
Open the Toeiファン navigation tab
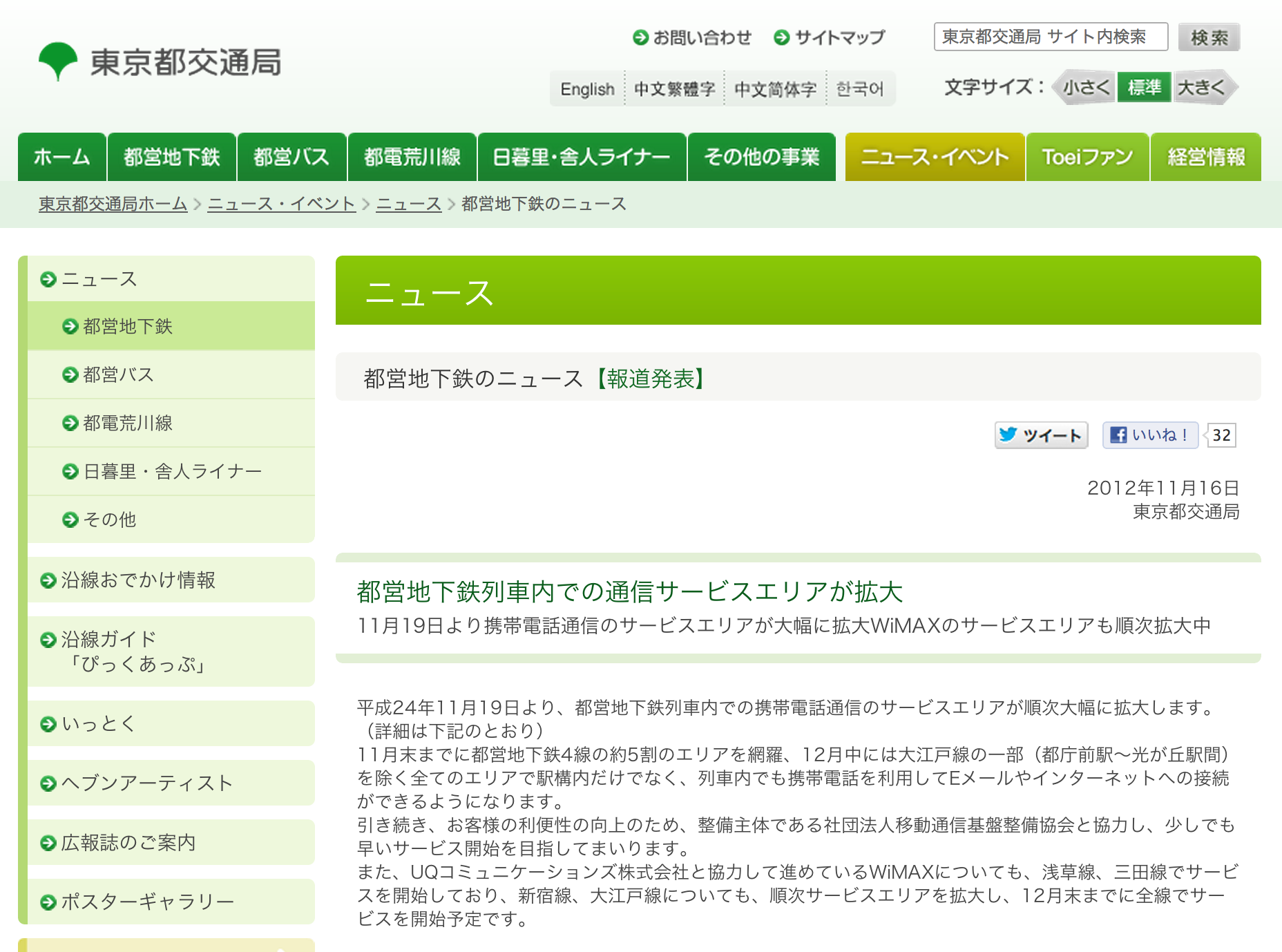[1087, 157]
